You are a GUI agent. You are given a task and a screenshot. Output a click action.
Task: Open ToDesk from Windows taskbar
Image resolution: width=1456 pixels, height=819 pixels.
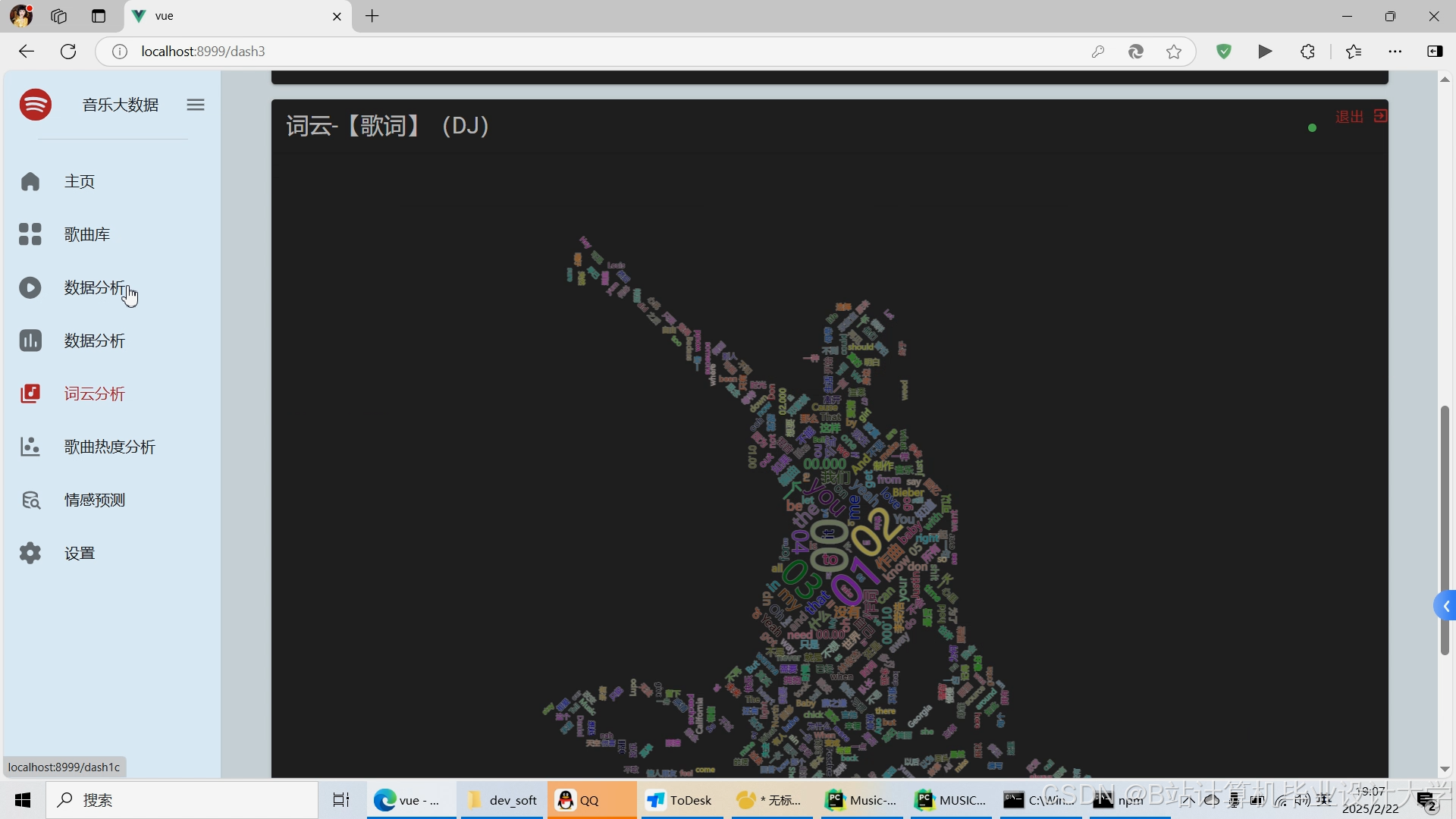680,800
